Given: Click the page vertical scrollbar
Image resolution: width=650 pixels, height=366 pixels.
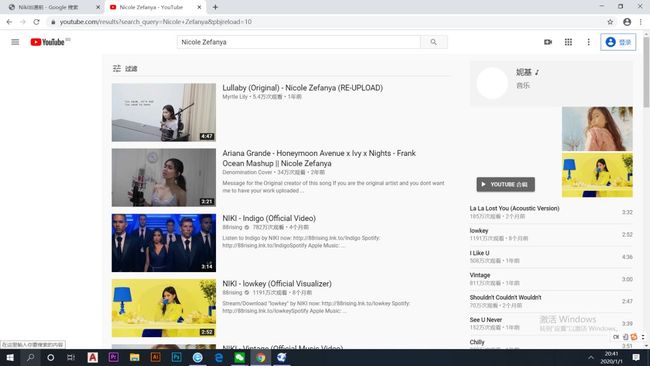Looking at the screenshot, I should tap(646, 73).
